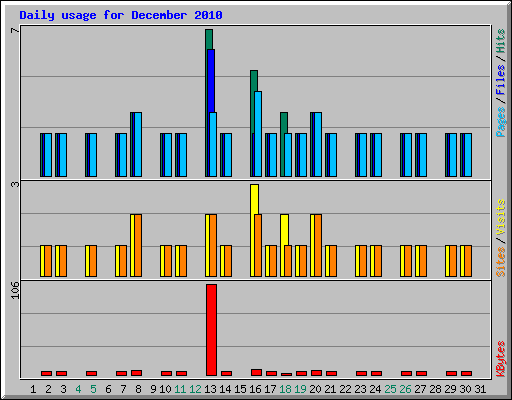Click green weekend day "25" on the x-axis

tap(390, 389)
